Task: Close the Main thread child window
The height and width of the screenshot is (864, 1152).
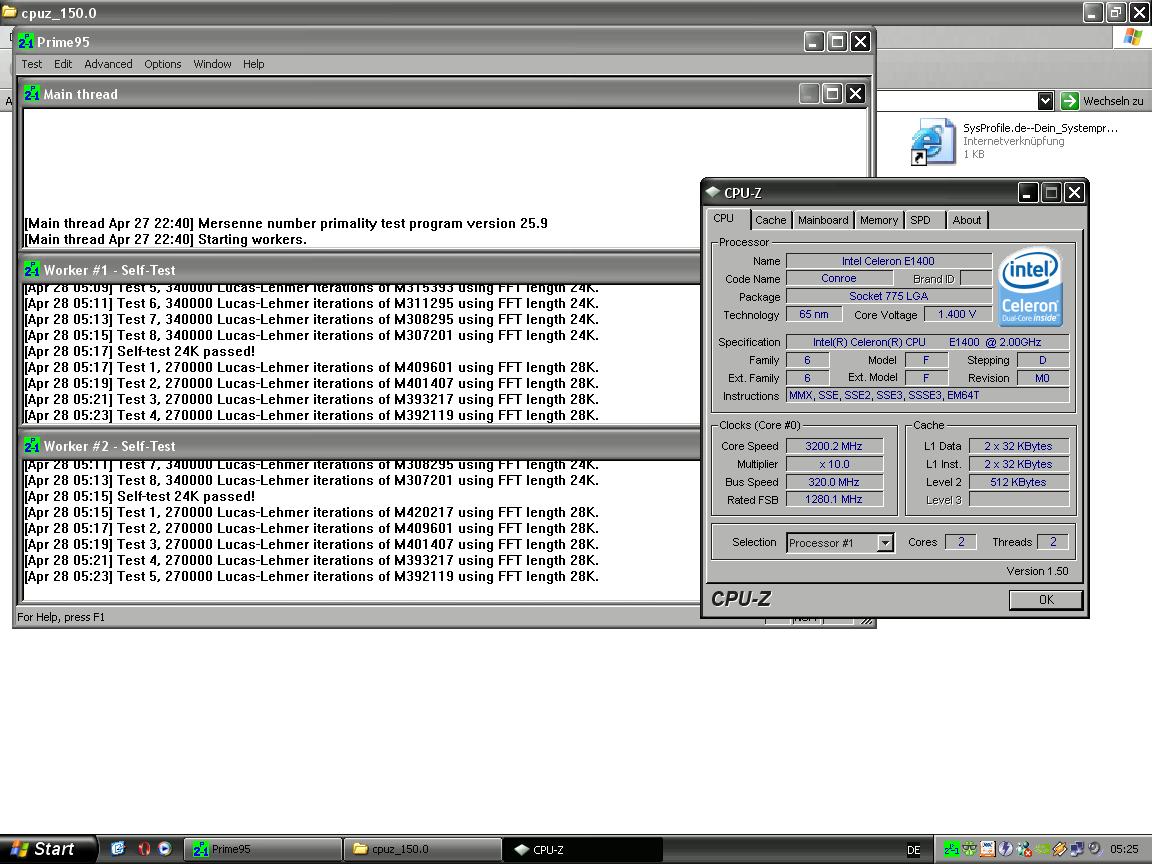Action: pyautogui.click(x=855, y=93)
